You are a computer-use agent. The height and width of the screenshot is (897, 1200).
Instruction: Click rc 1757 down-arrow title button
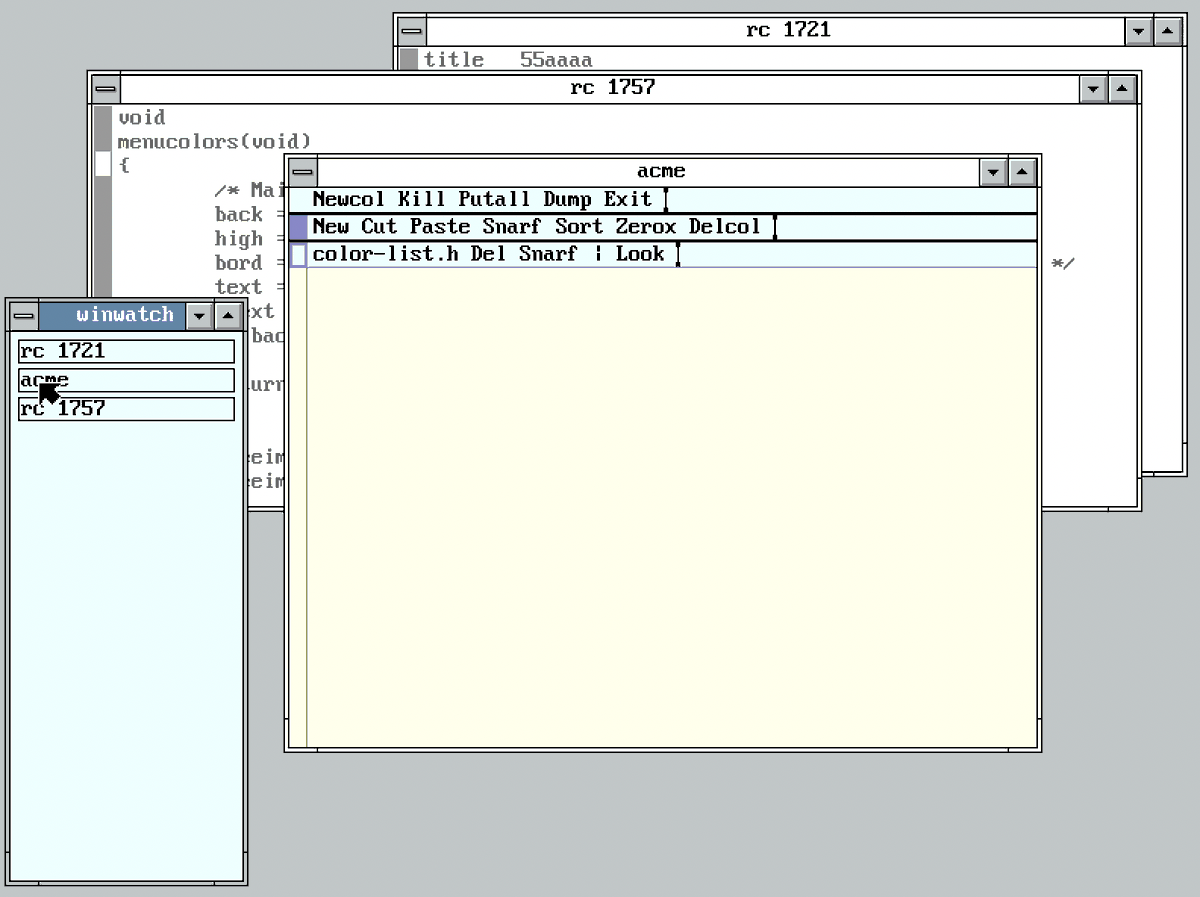pos(1093,88)
